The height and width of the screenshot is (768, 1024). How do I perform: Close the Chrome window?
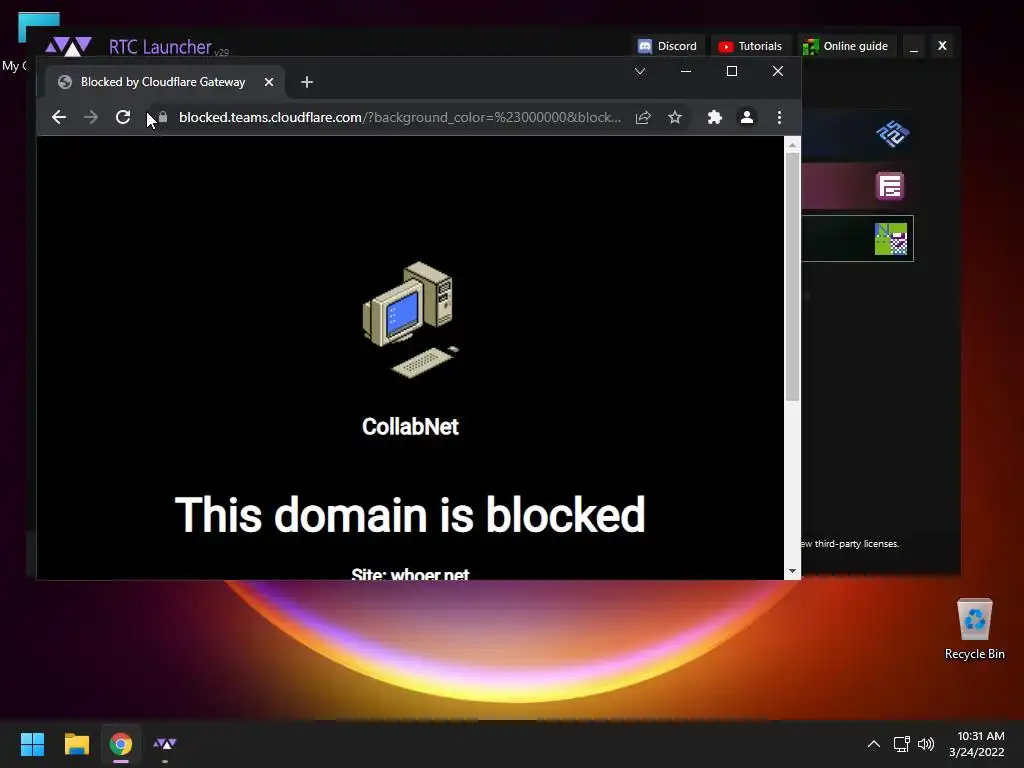point(778,71)
